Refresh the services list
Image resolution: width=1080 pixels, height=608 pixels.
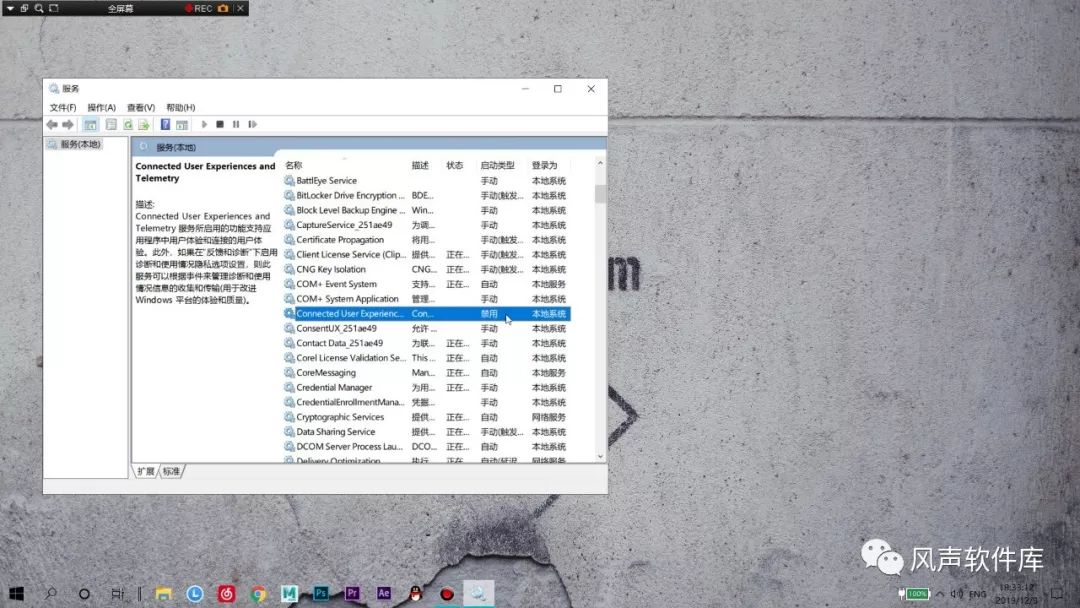point(128,124)
